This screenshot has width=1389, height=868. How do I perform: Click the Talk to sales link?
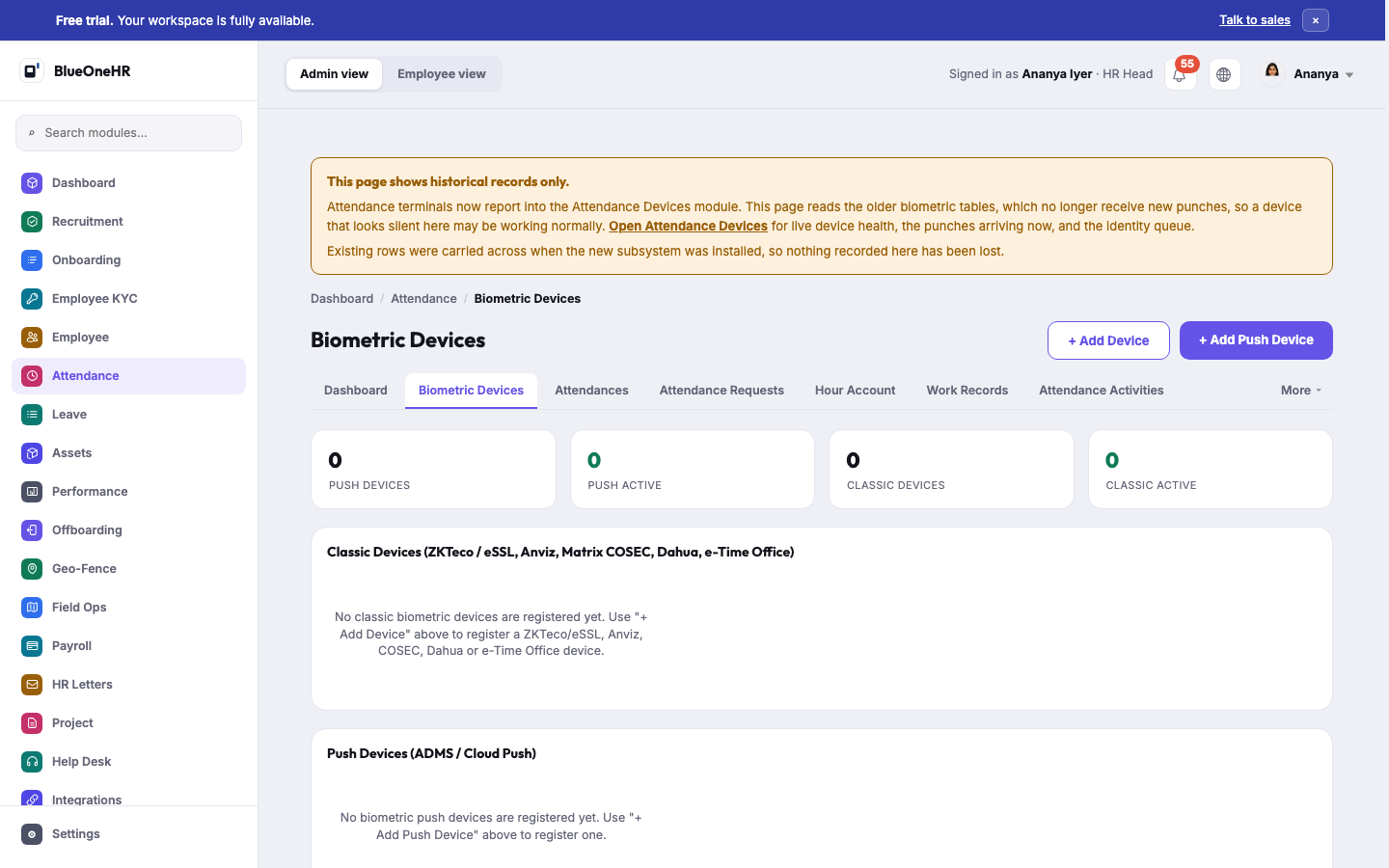[1254, 20]
